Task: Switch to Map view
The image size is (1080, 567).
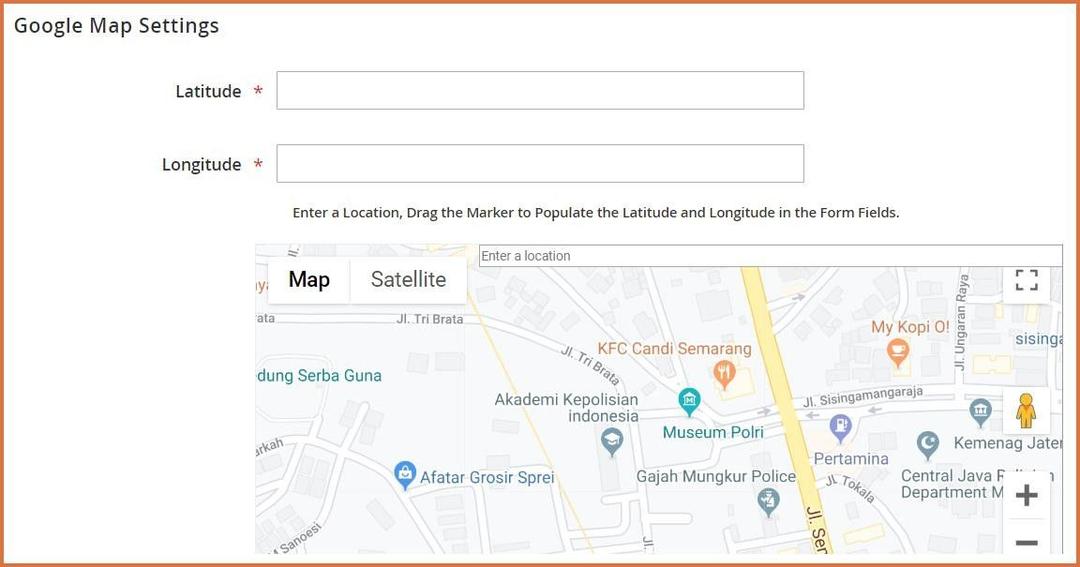Action: [x=309, y=280]
